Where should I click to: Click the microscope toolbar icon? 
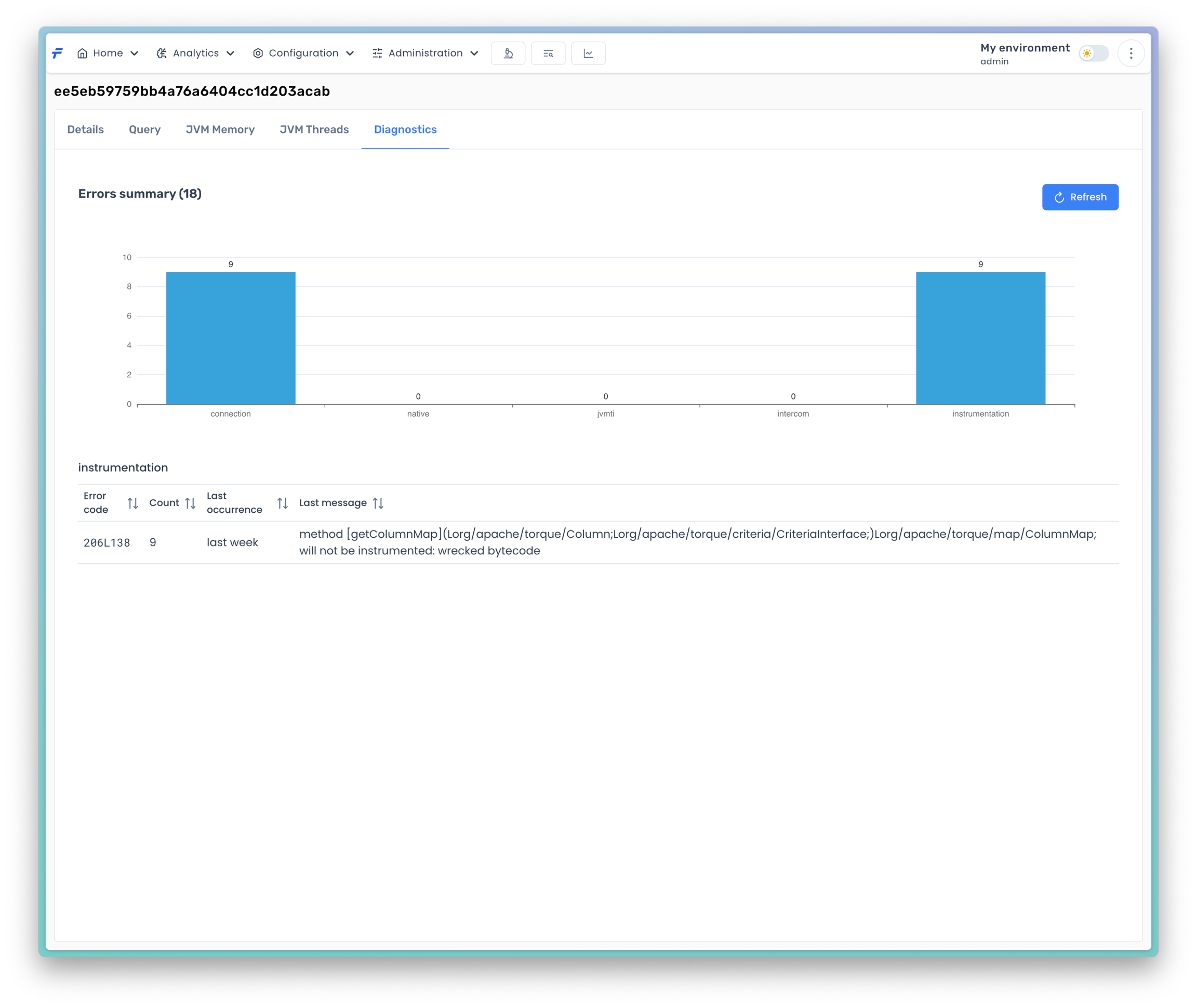(508, 53)
